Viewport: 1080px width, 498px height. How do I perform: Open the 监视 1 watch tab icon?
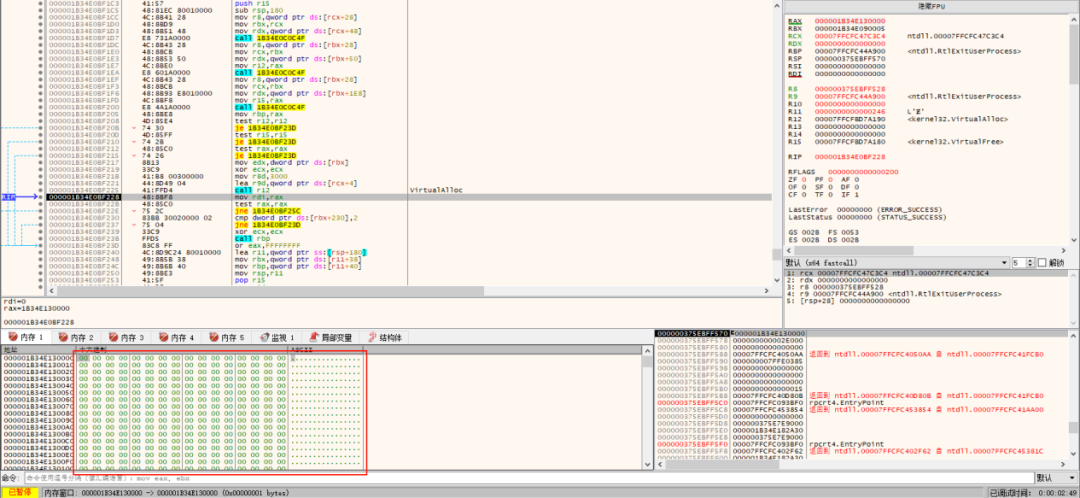click(x=264, y=338)
